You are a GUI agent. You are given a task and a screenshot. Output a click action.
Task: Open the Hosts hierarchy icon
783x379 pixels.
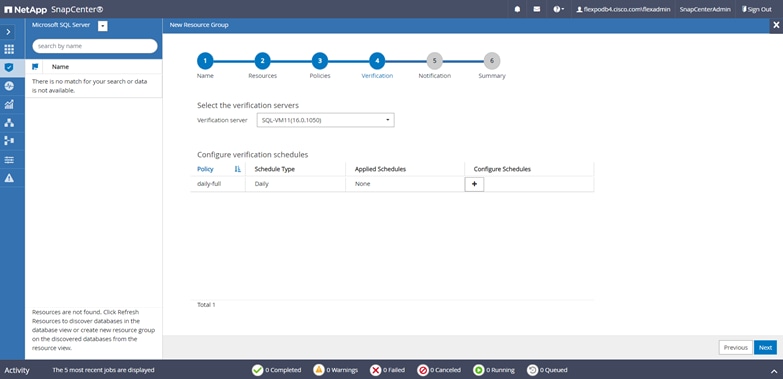click(x=8, y=123)
